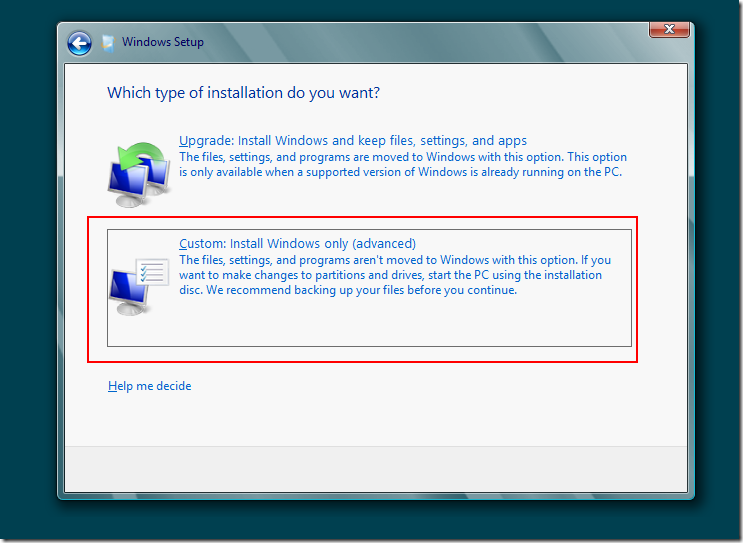The height and width of the screenshot is (543, 743).
Task: Click the 'Which type of installation' heading
Action: coord(243,93)
